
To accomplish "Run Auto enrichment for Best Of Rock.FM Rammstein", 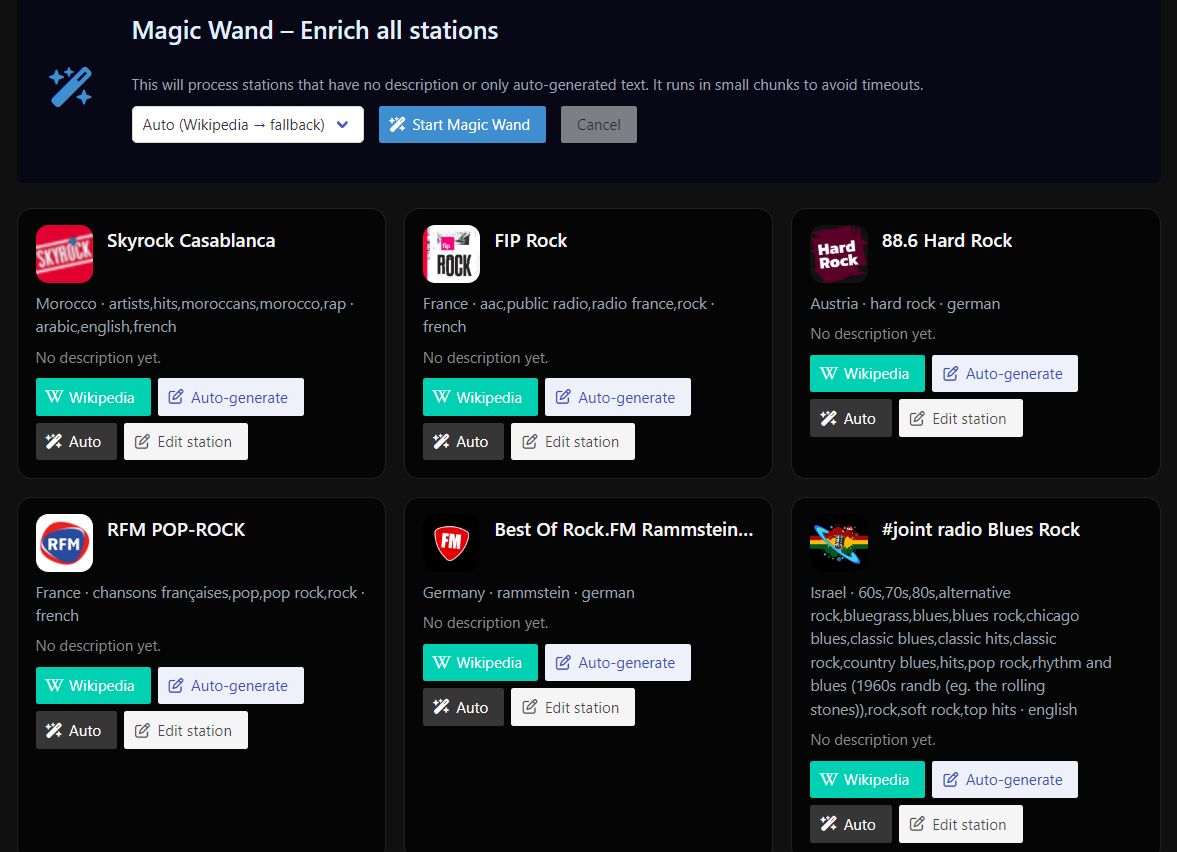I will tap(463, 707).
